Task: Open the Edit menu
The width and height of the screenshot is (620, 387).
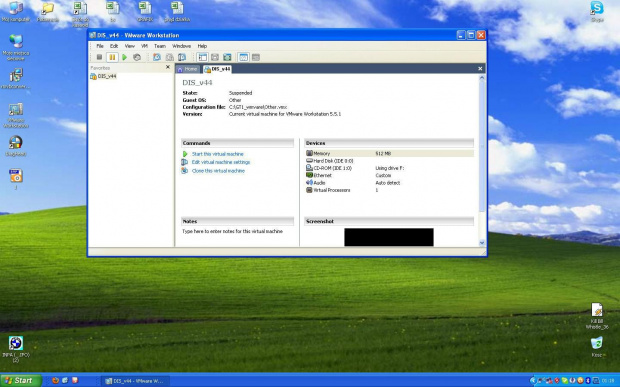Action: pyautogui.click(x=114, y=46)
